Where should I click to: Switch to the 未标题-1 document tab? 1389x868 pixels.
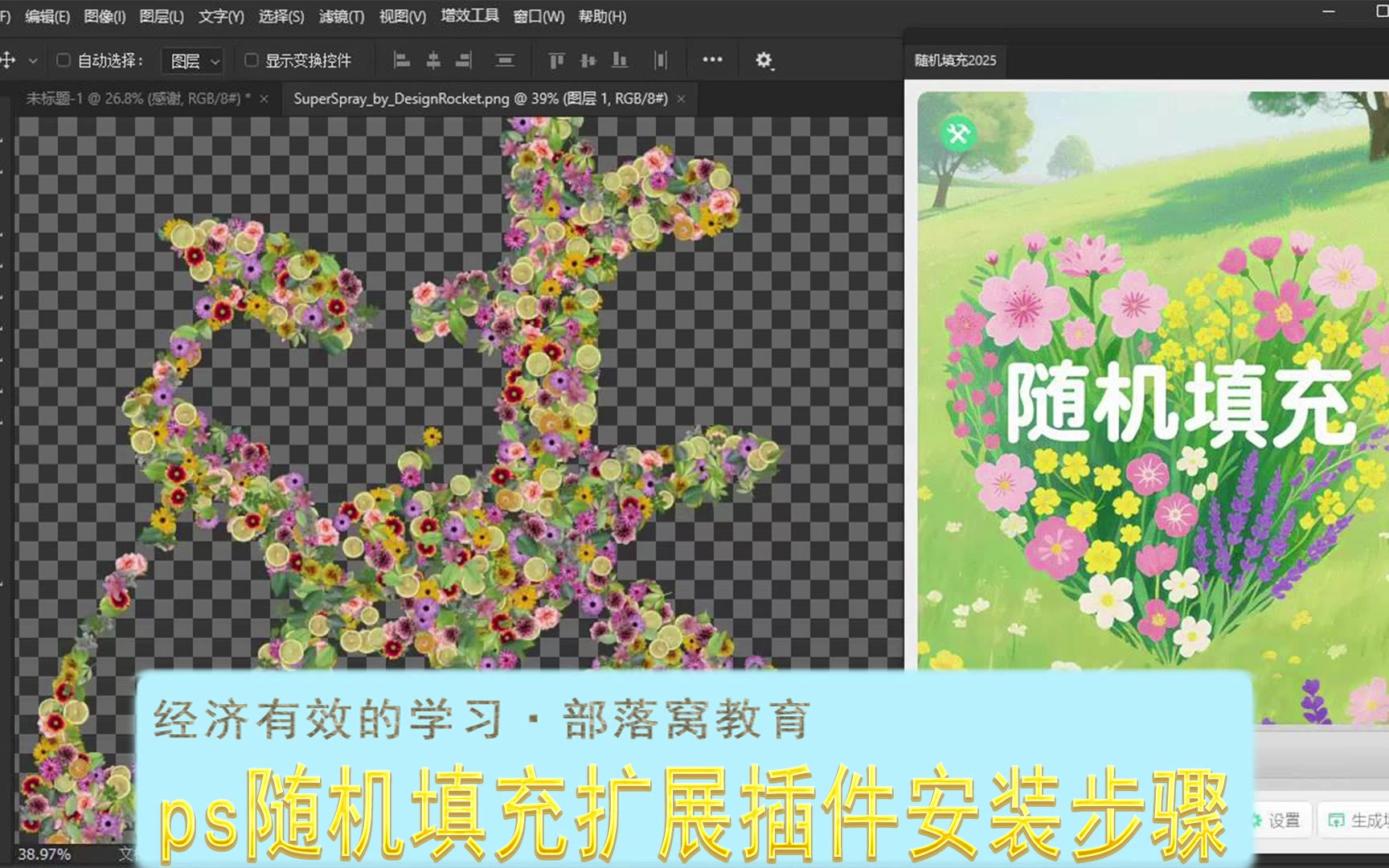137,99
